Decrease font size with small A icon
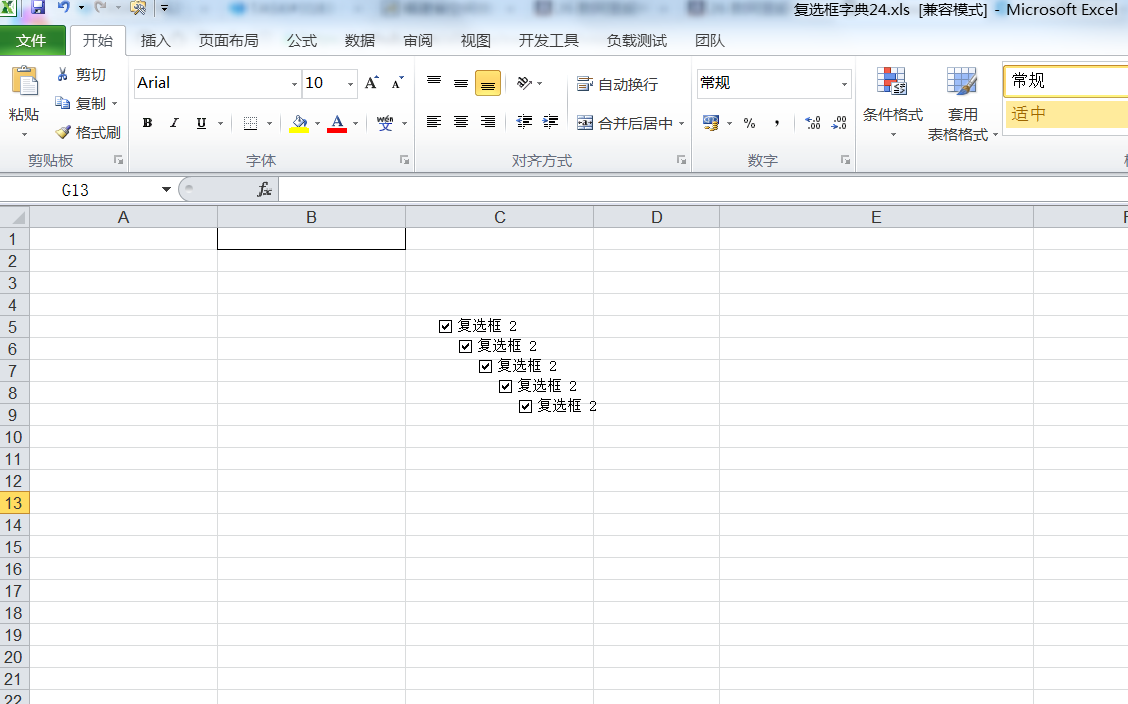Viewport: 1128px width, 704px height. tap(397, 83)
